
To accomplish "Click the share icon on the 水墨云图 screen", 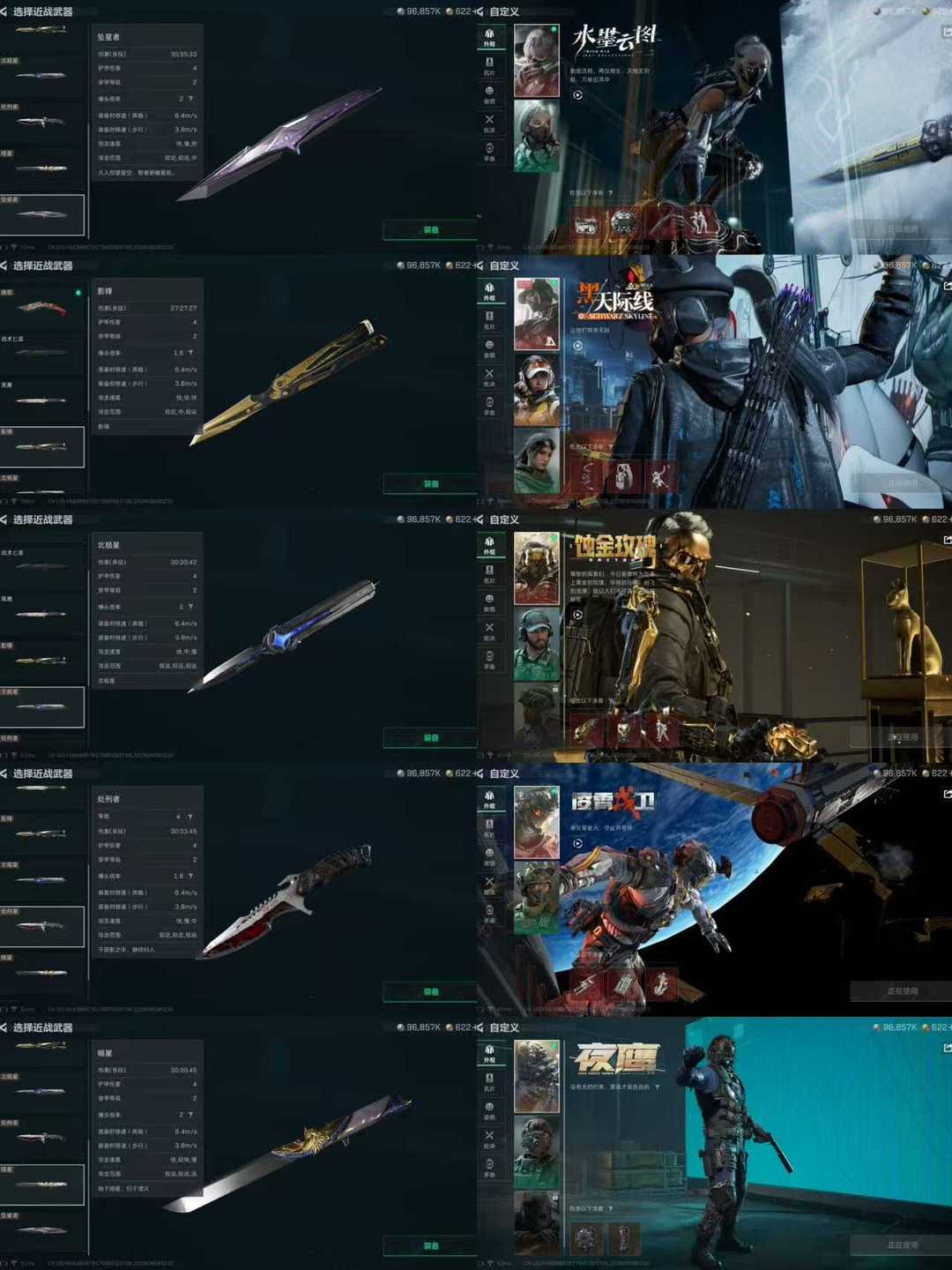I will pos(947,32).
